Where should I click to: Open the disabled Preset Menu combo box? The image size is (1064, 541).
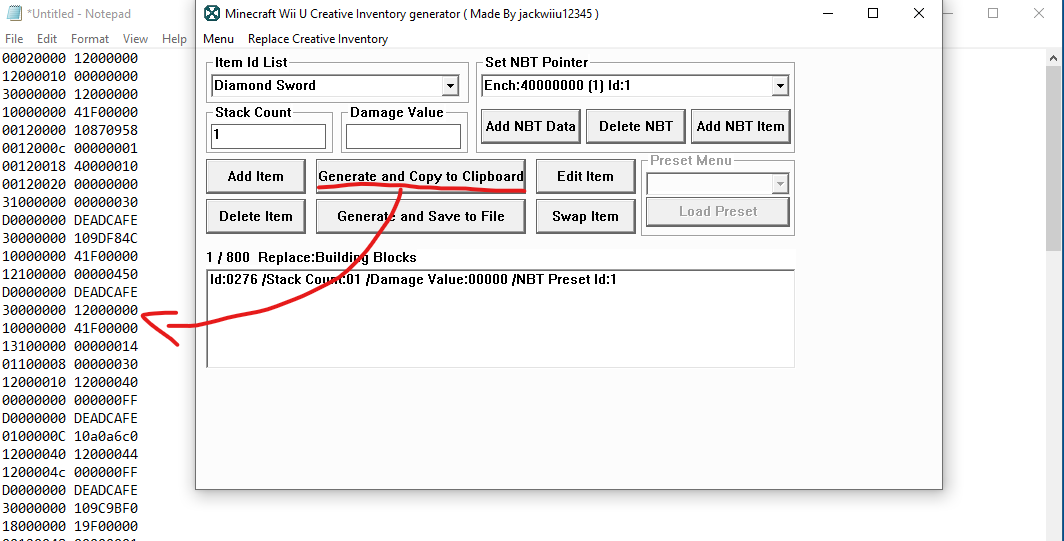click(717, 184)
